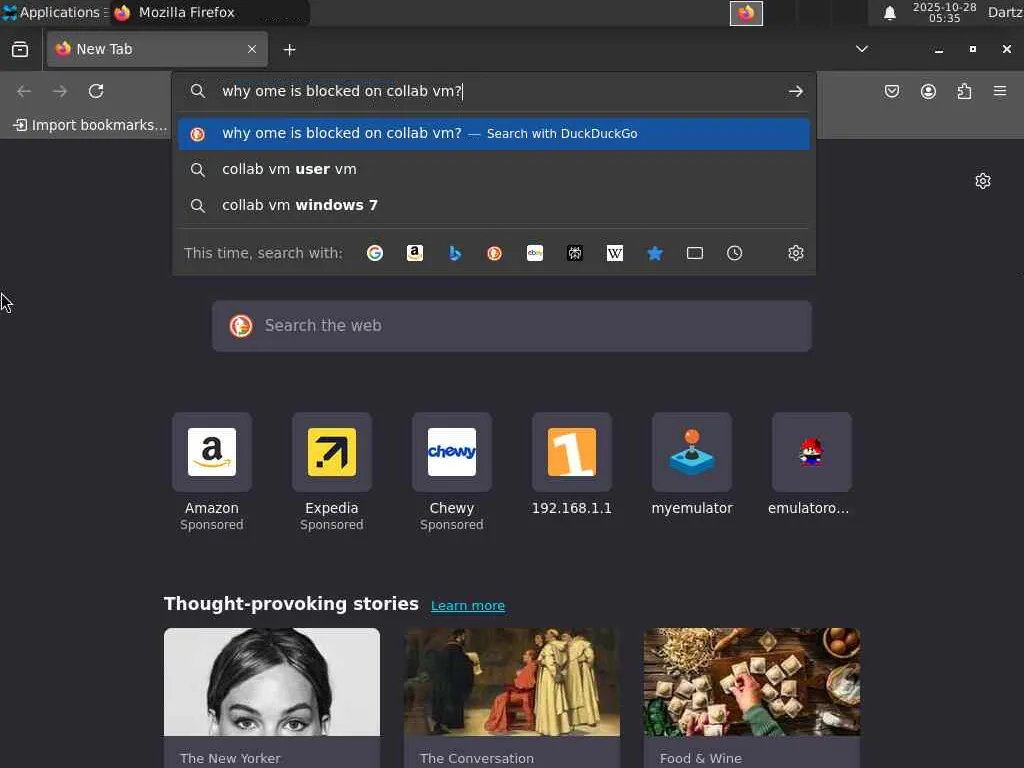Viewport: 1024px width, 768px height.
Task: Select the Mozilla Firefox taskbar entry
Action: point(209,12)
